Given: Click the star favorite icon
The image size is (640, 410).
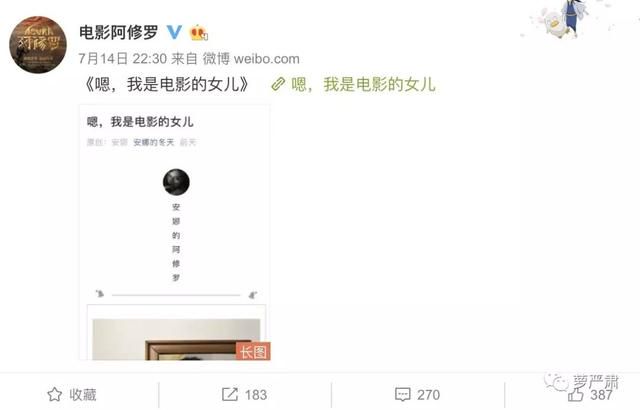Looking at the screenshot, I should point(55,394).
